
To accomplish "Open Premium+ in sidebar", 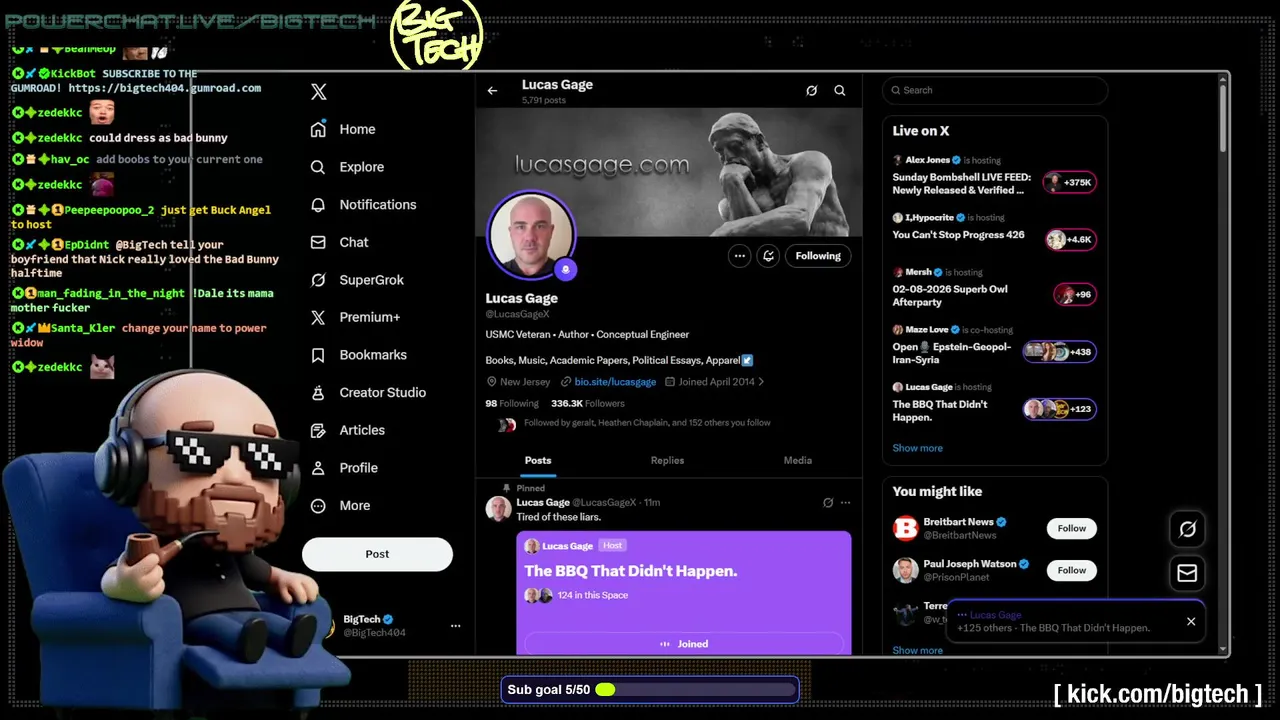I will 355,317.
